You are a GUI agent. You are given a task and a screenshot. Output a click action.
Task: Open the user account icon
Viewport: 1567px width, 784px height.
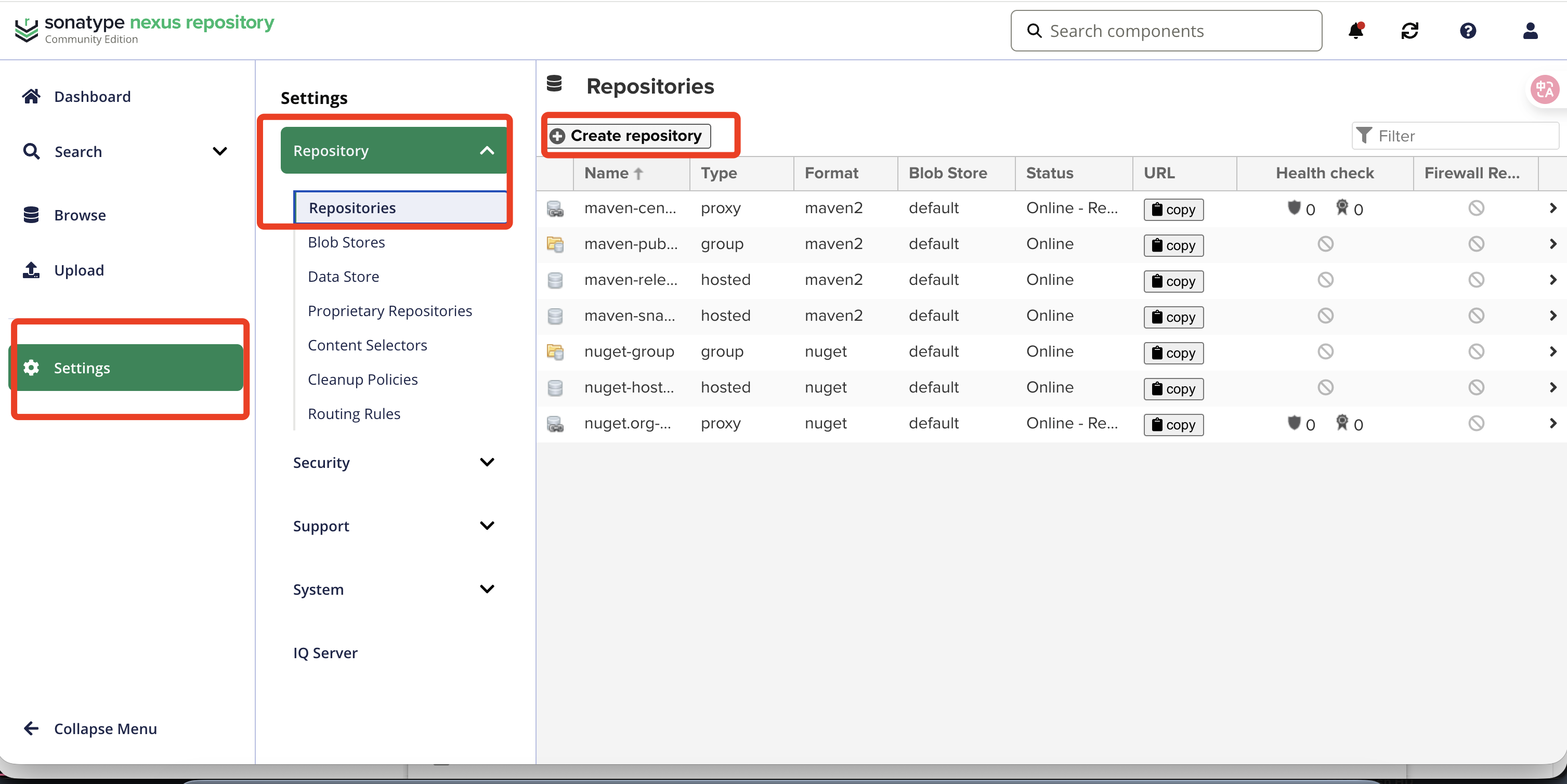coord(1530,30)
